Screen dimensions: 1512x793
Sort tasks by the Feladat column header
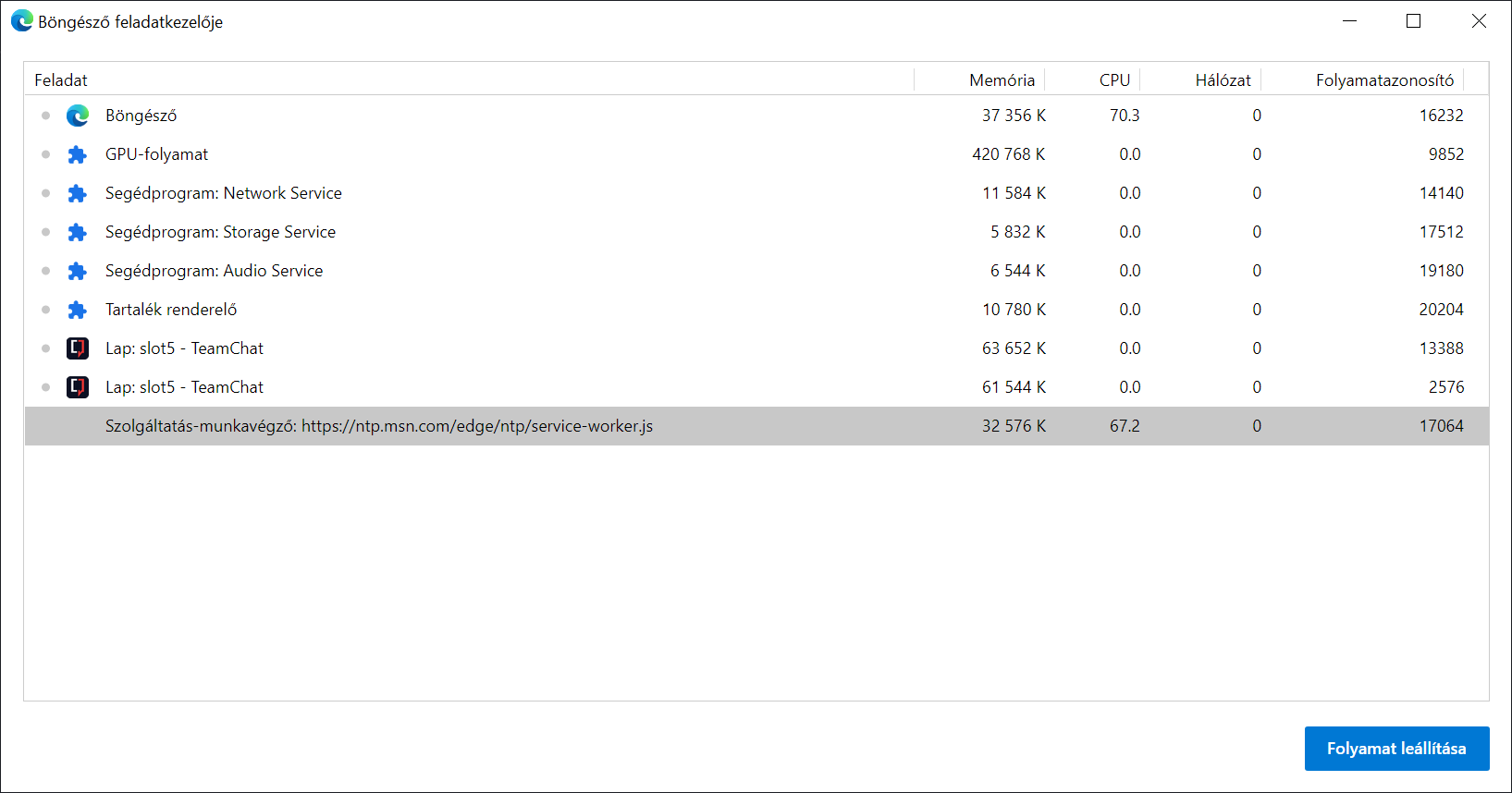point(61,80)
